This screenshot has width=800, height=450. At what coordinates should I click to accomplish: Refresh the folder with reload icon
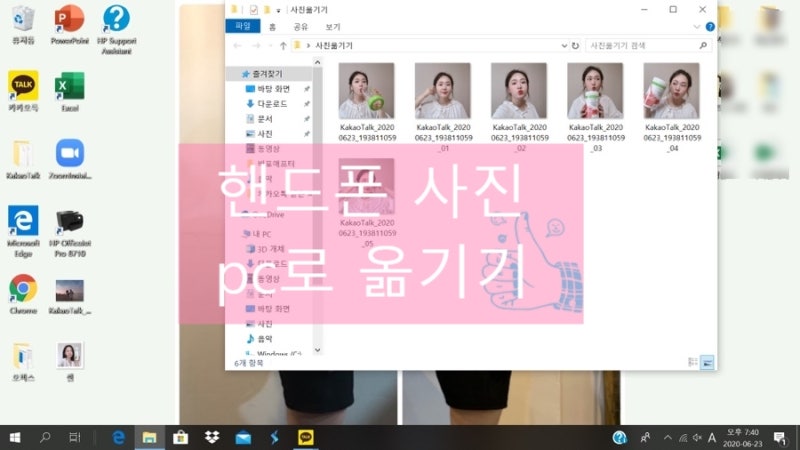pos(576,45)
